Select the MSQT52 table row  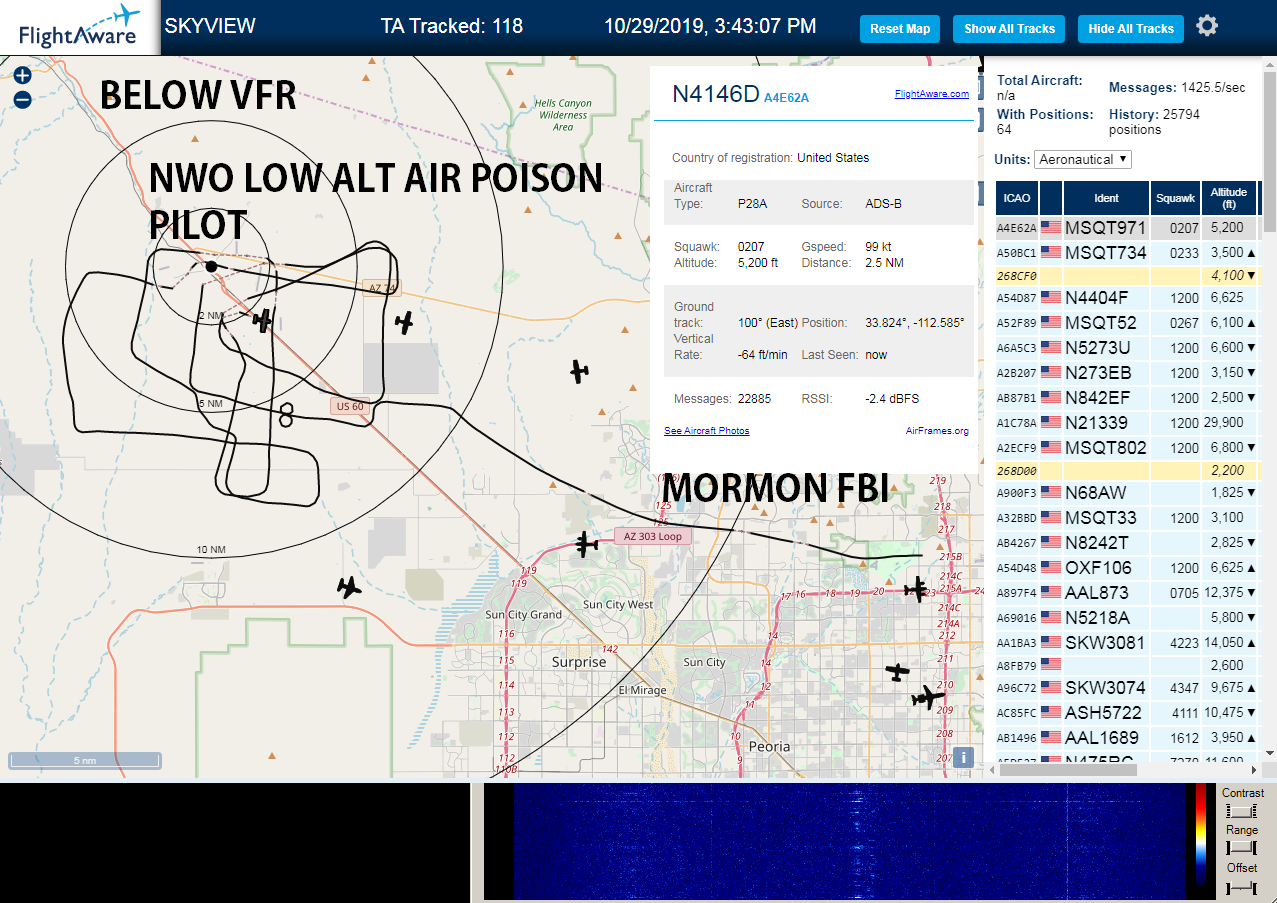(1127, 322)
